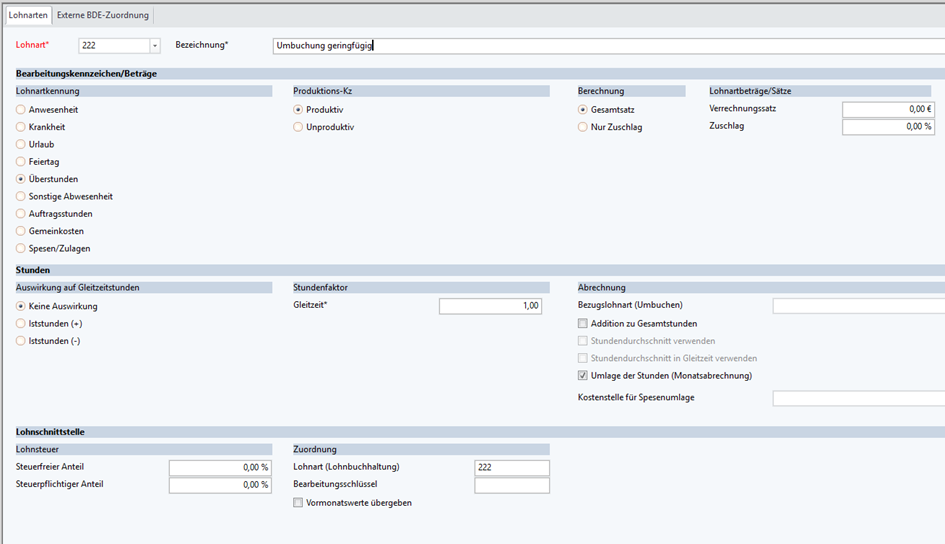Image resolution: width=945 pixels, height=544 pixels.
Task: Tick Vormonatswerte übergeben checkbox
Action: [x=298, y=503]
